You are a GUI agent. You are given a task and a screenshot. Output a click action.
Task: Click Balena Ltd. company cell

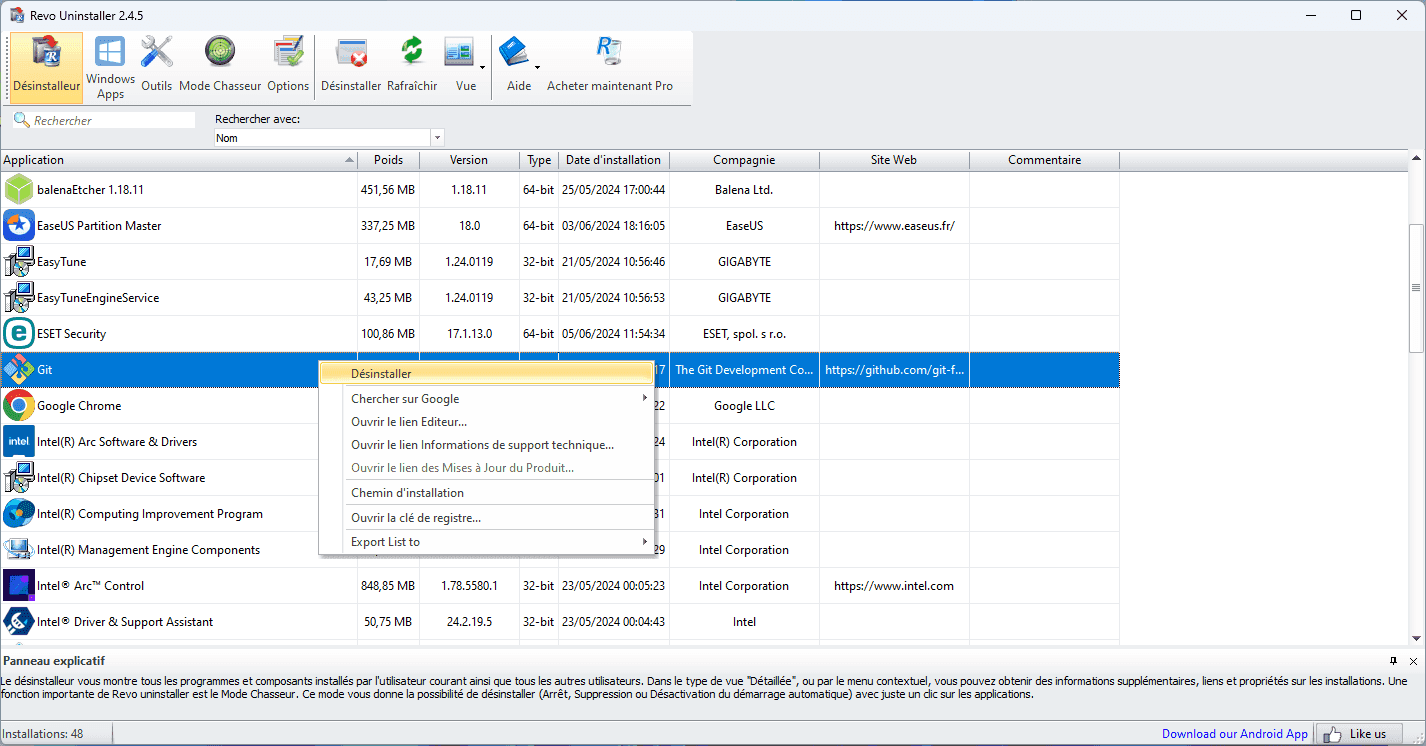[744, 189]
